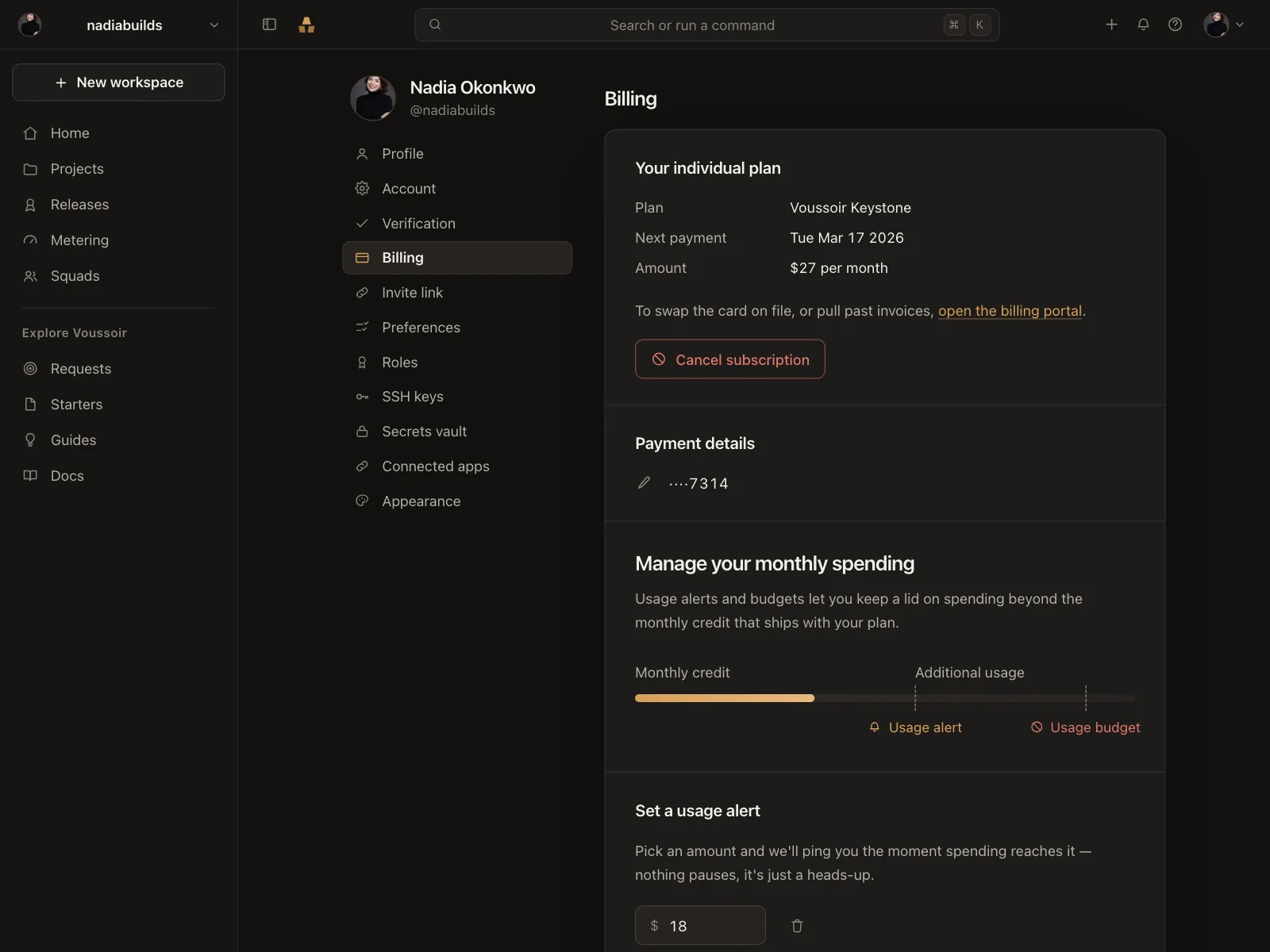This screenshot has width=1270, height=952.
Task: Open the help question mark icon
Action: point(1175,25)
